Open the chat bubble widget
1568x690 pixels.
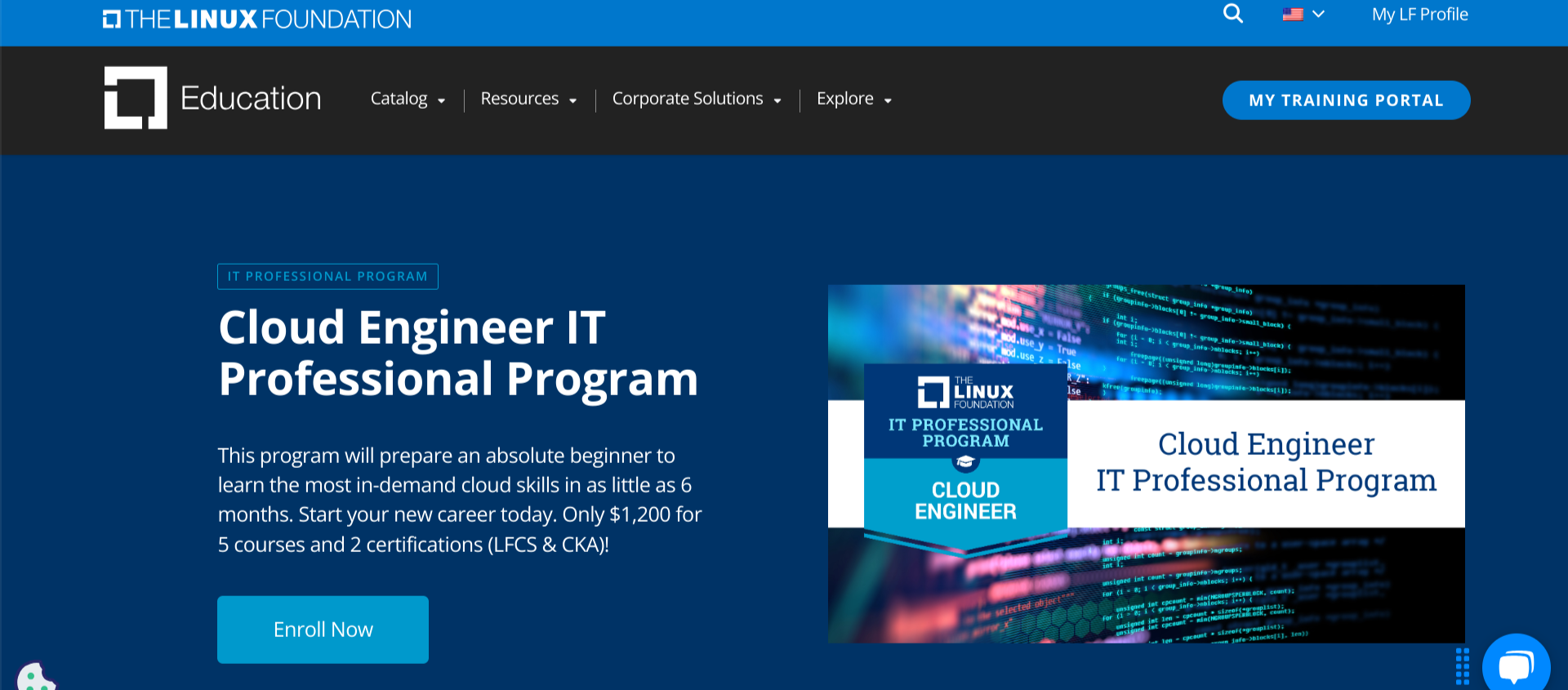[1516, 664]
